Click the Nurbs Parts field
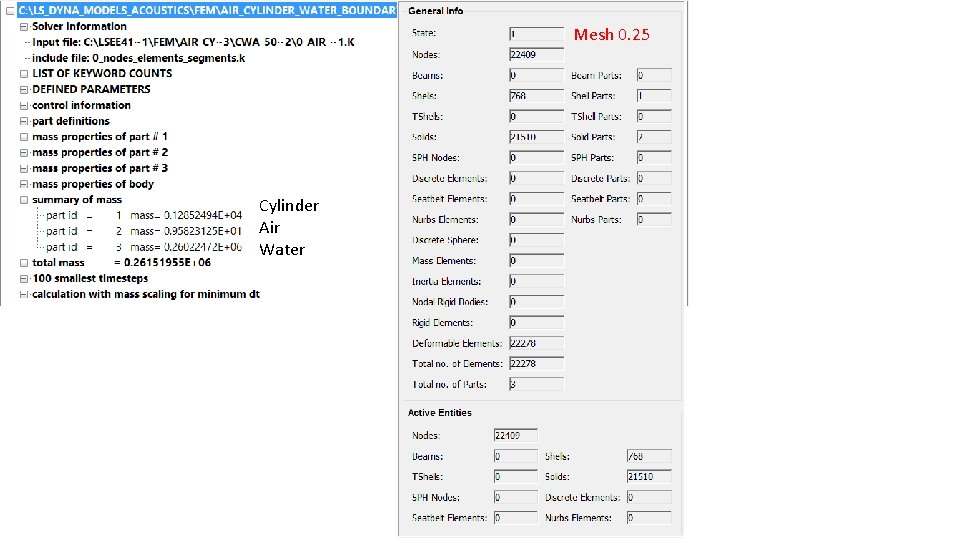Screen dimensions: 960x540 [654, 219]
